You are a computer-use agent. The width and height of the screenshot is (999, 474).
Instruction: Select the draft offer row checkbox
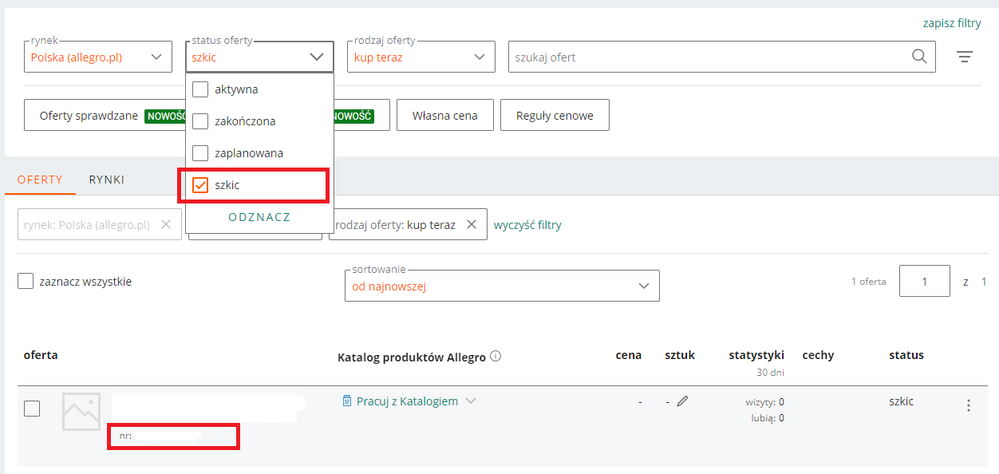click(x=32, y=408)
